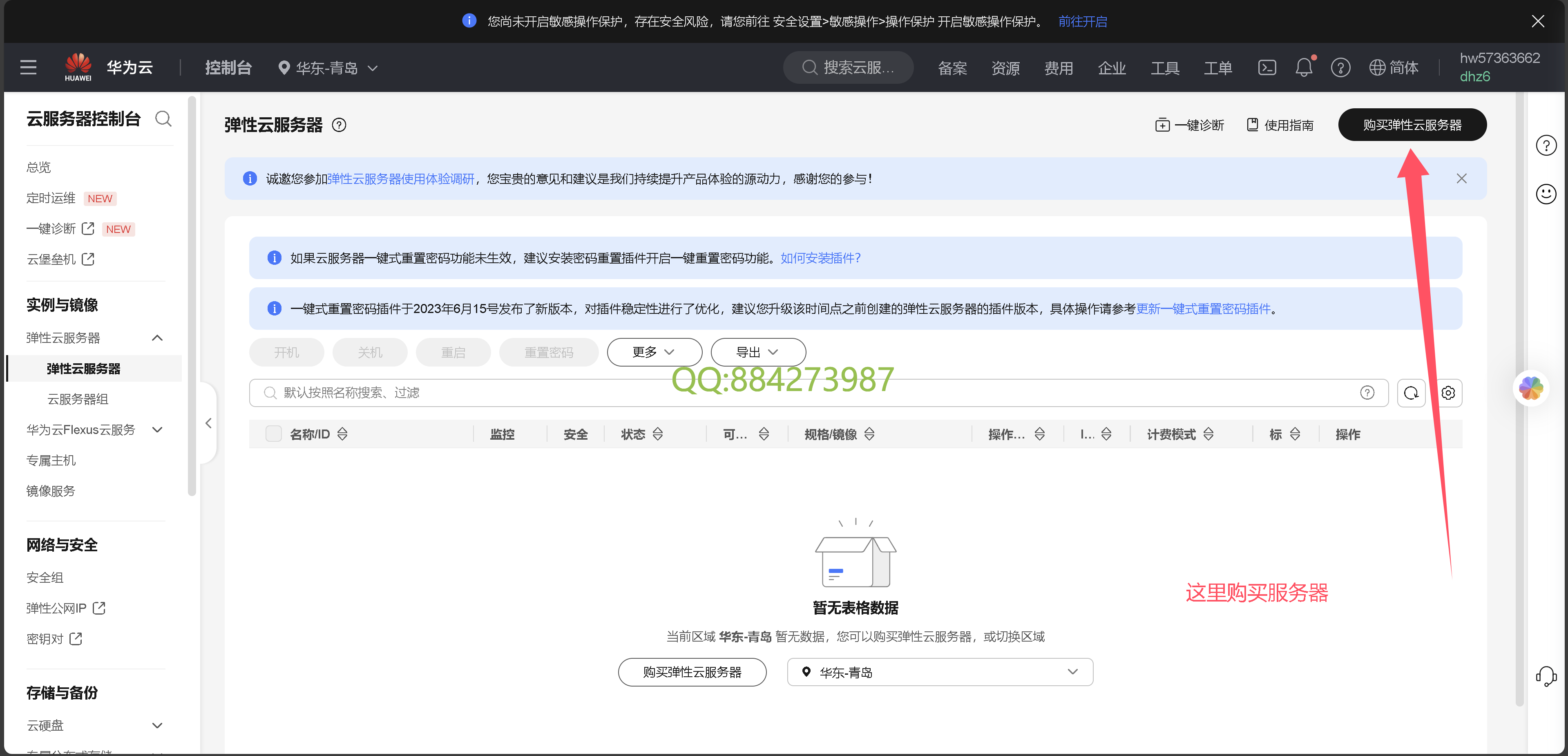The width and height of the screenshot is (1568, 756).
Task: Open the 企业 menu
Action: 1112,68
